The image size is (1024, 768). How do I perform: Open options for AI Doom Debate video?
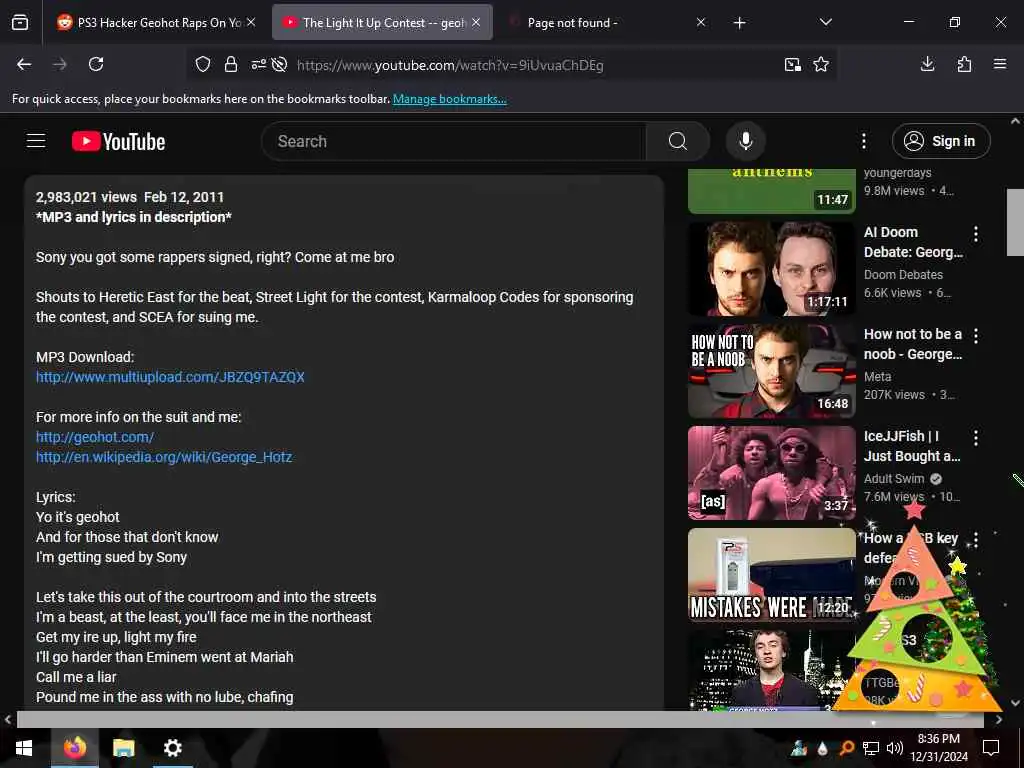976,234
